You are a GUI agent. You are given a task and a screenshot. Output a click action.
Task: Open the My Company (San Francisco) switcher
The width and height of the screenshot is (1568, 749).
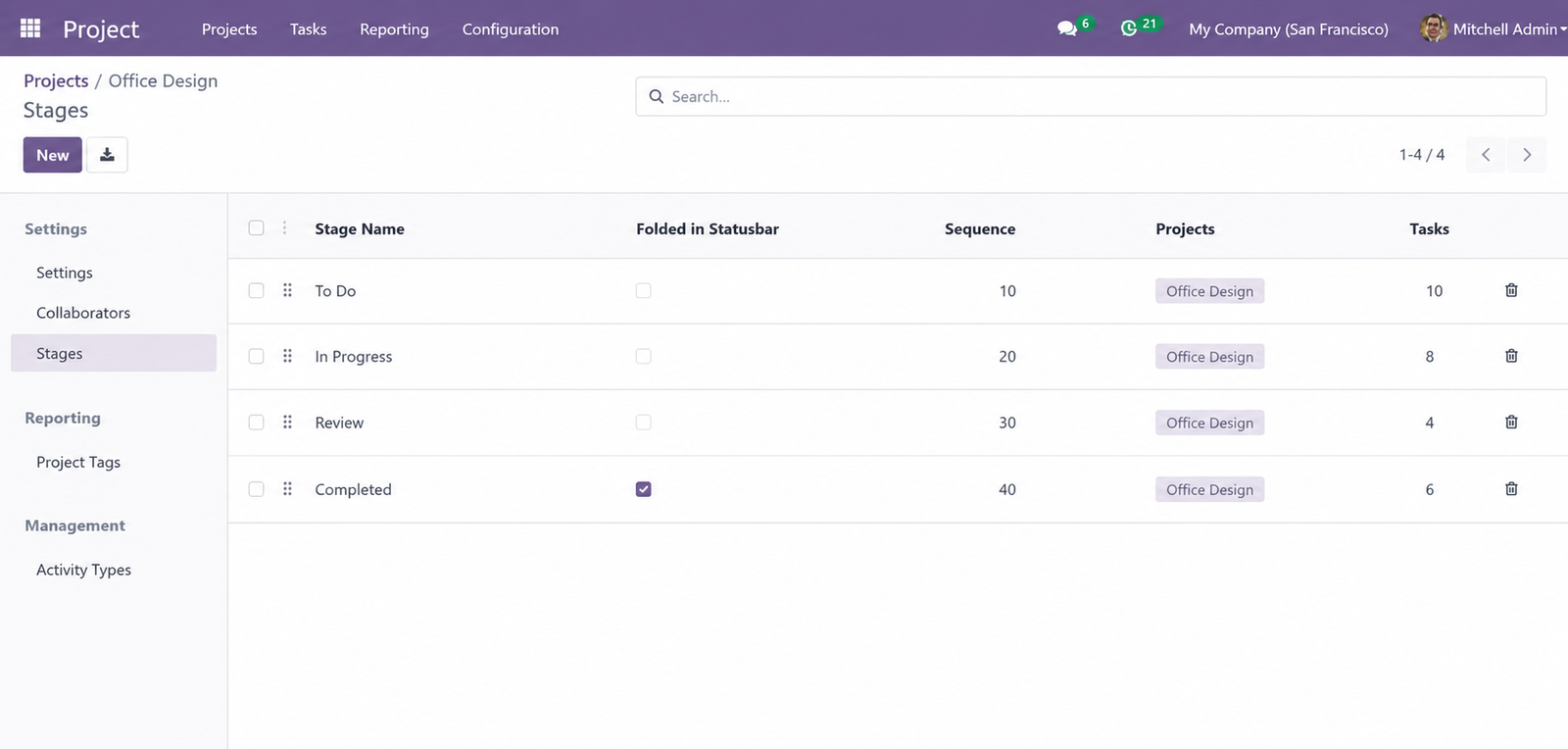coord(1288,29)
